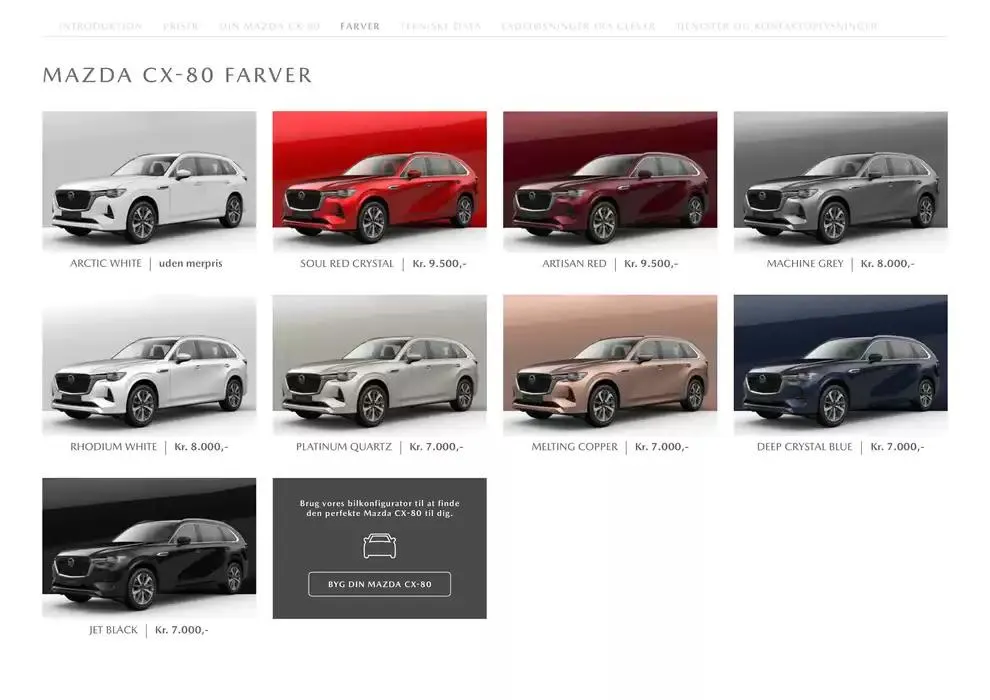The image size is (990, 700).
Task: Open the INTRODUKTION section
Action: [x=103, y=26]
